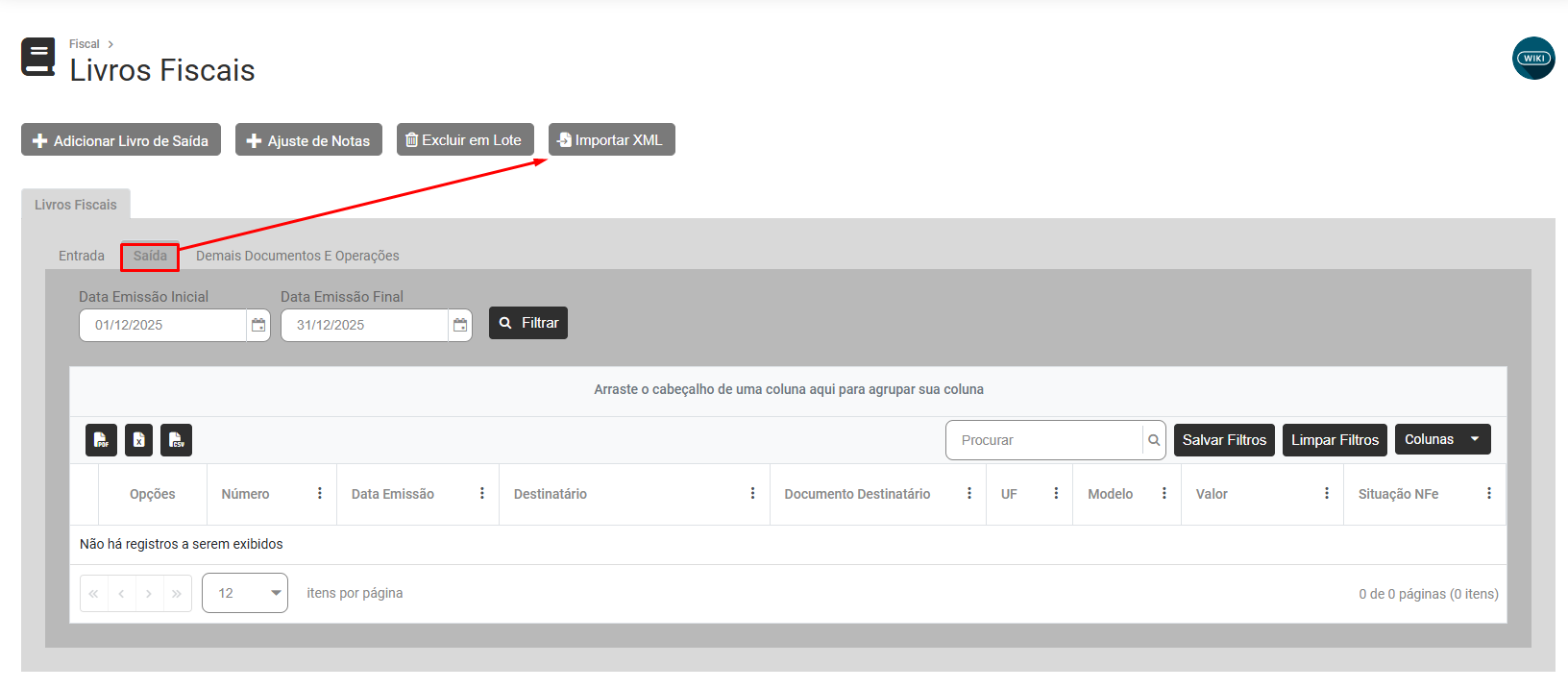Screen dimensions: 1568x689
Task: Switch to Entrada tab
Action: coord(82,256)
